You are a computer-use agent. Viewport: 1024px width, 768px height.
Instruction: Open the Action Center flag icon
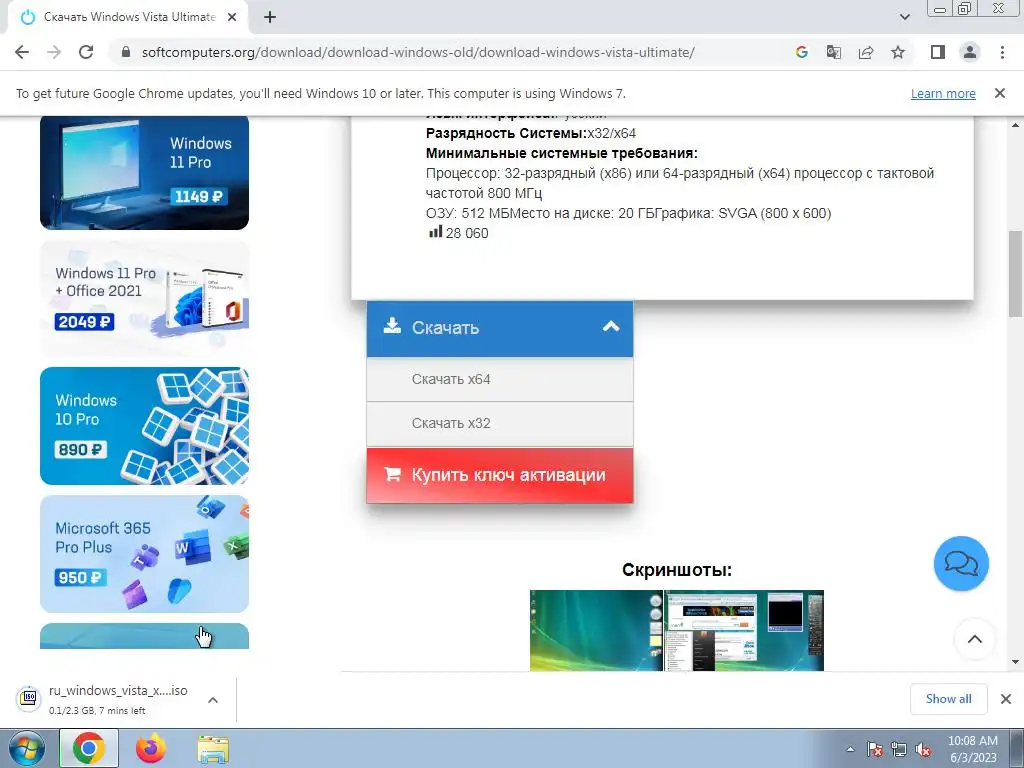875,749
